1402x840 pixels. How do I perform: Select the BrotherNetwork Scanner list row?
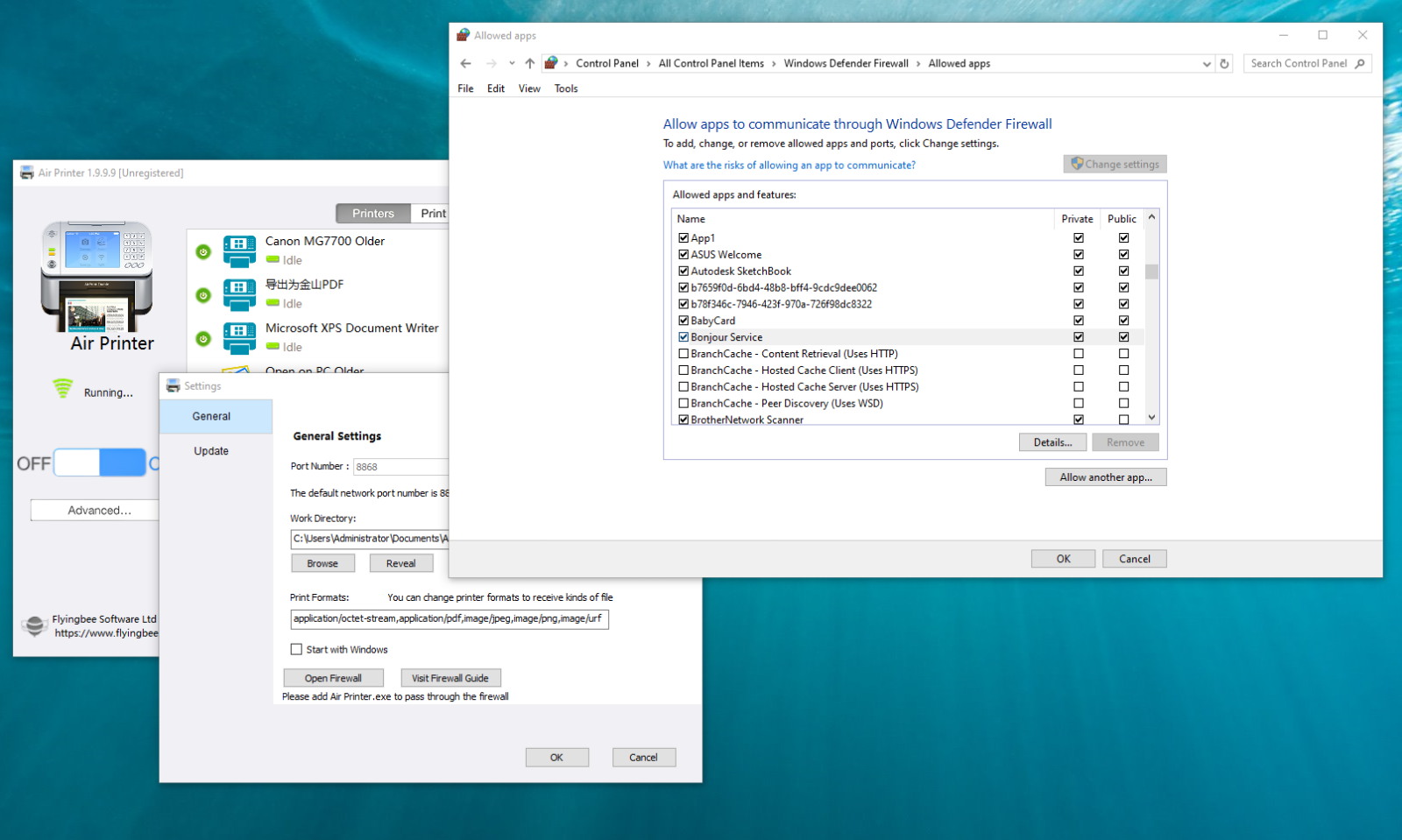click(908, 420)
